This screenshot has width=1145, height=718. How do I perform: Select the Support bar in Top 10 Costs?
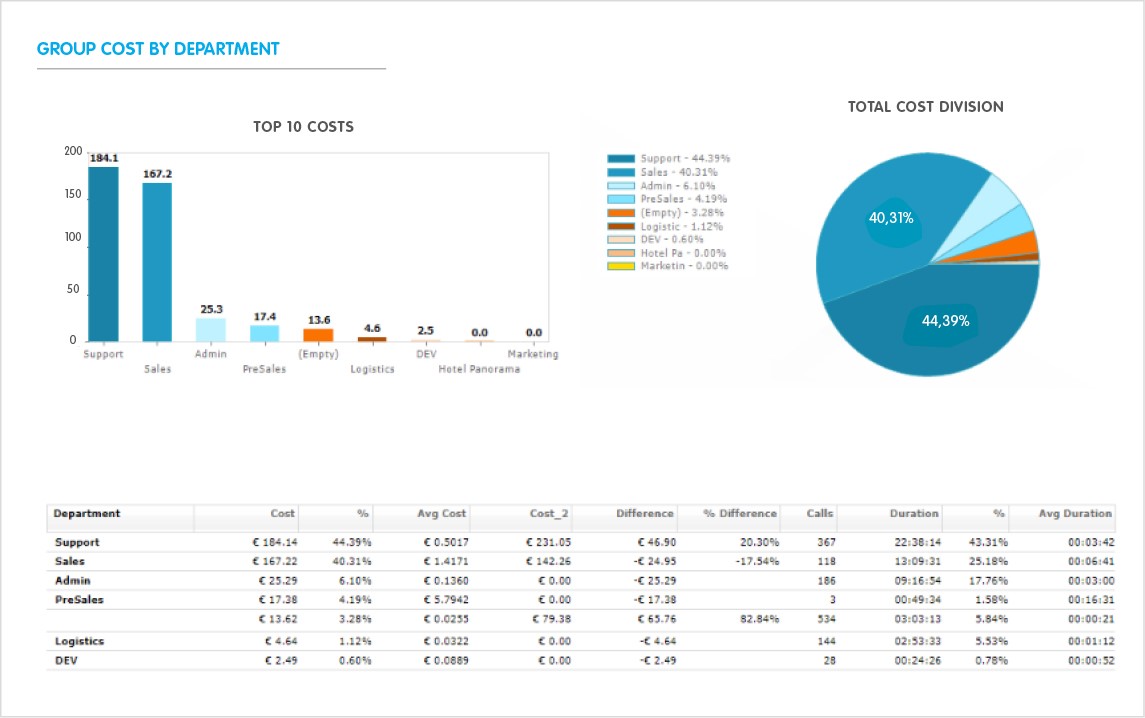click(104, 255)
